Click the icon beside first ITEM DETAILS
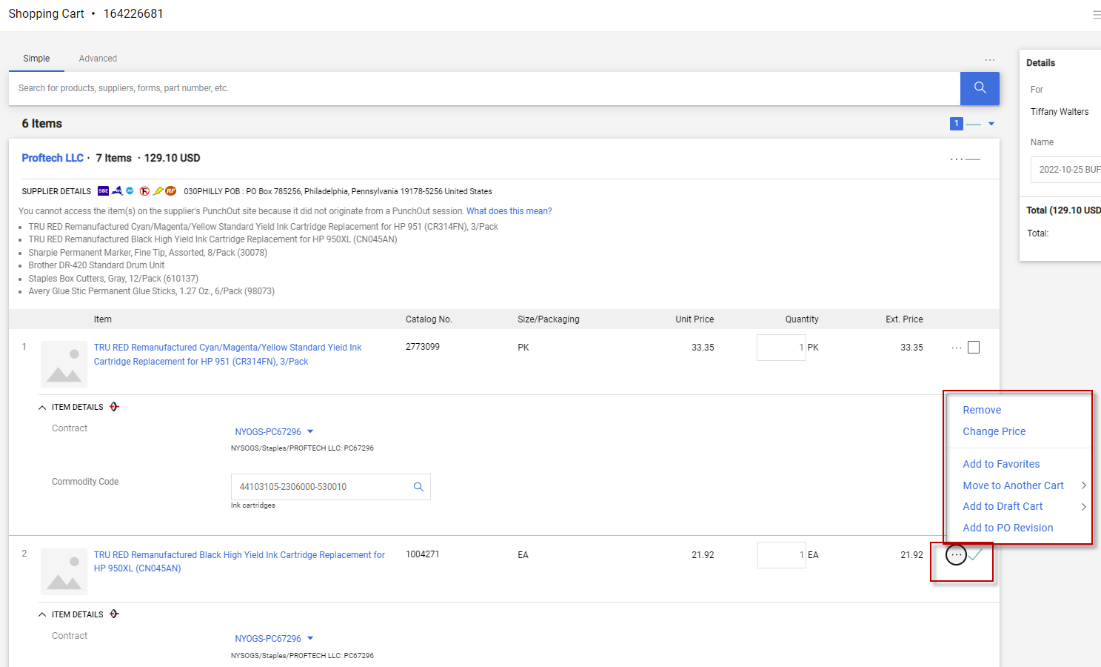Image resolution: width=1101 pixels, height=667 pixels. (x=115, y=407)
